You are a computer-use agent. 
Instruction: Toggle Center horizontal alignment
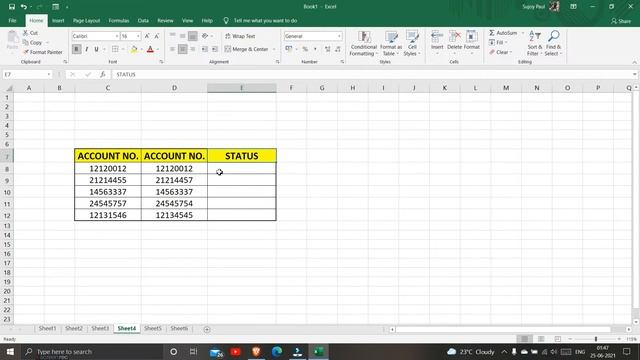click(182, 49)
